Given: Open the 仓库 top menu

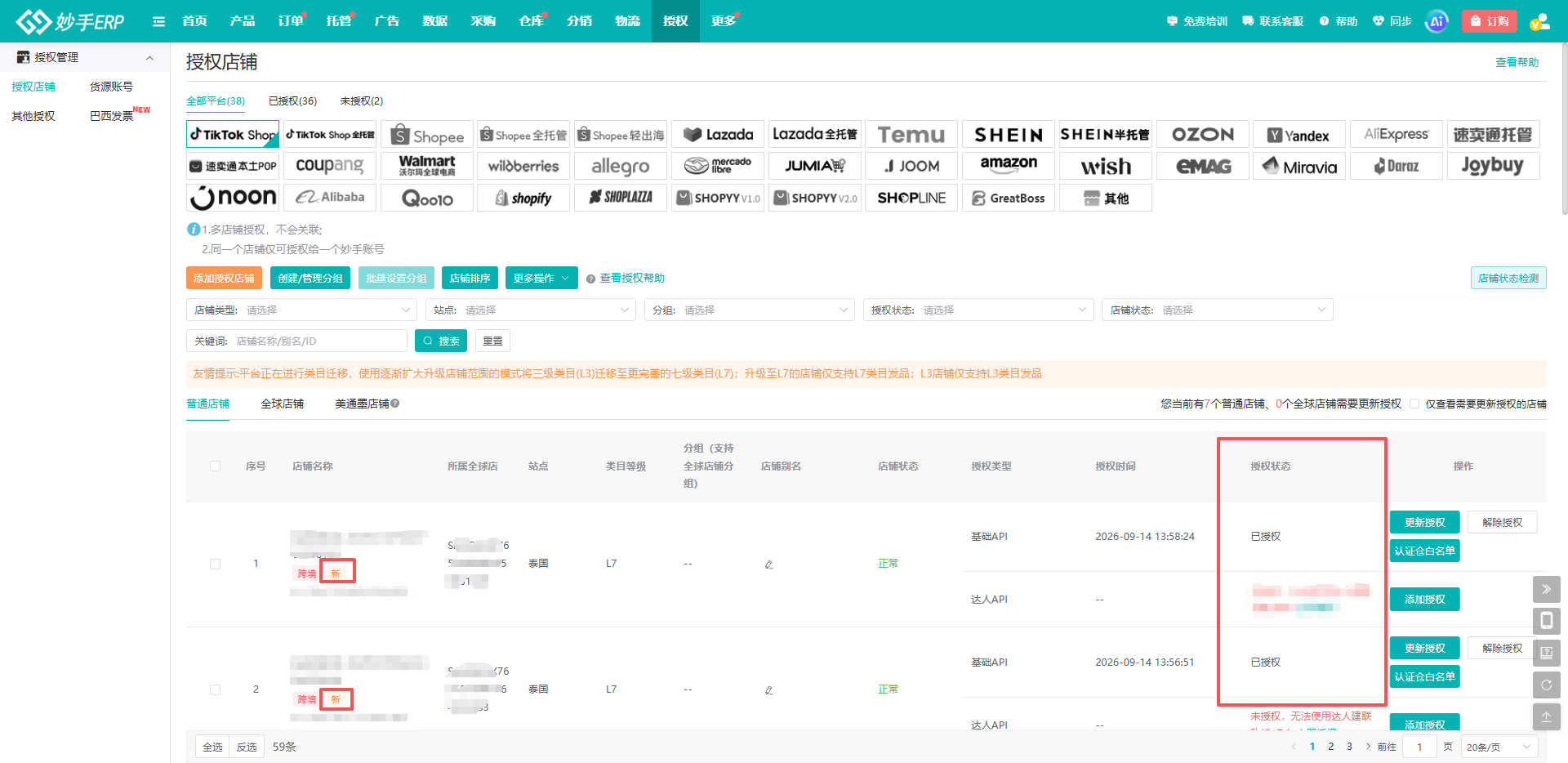Looking at the screenshot, I should coord(531,21).
